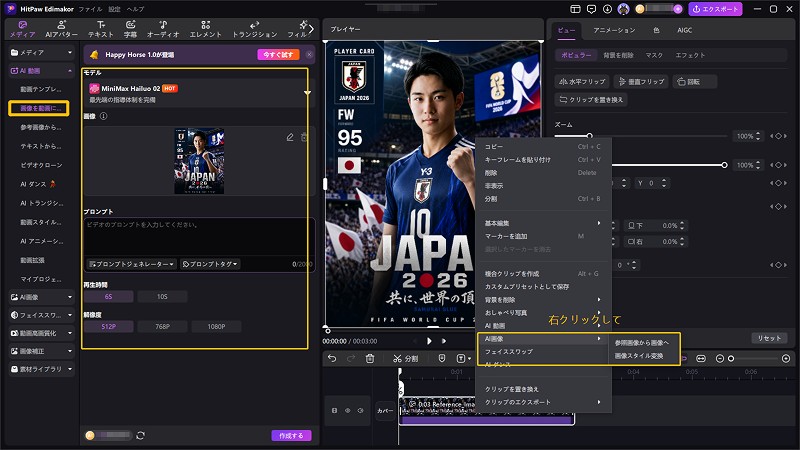Select ビデオクローン in sidebar
This screenshot has width=800, height=450.
[x=41, y=165]
